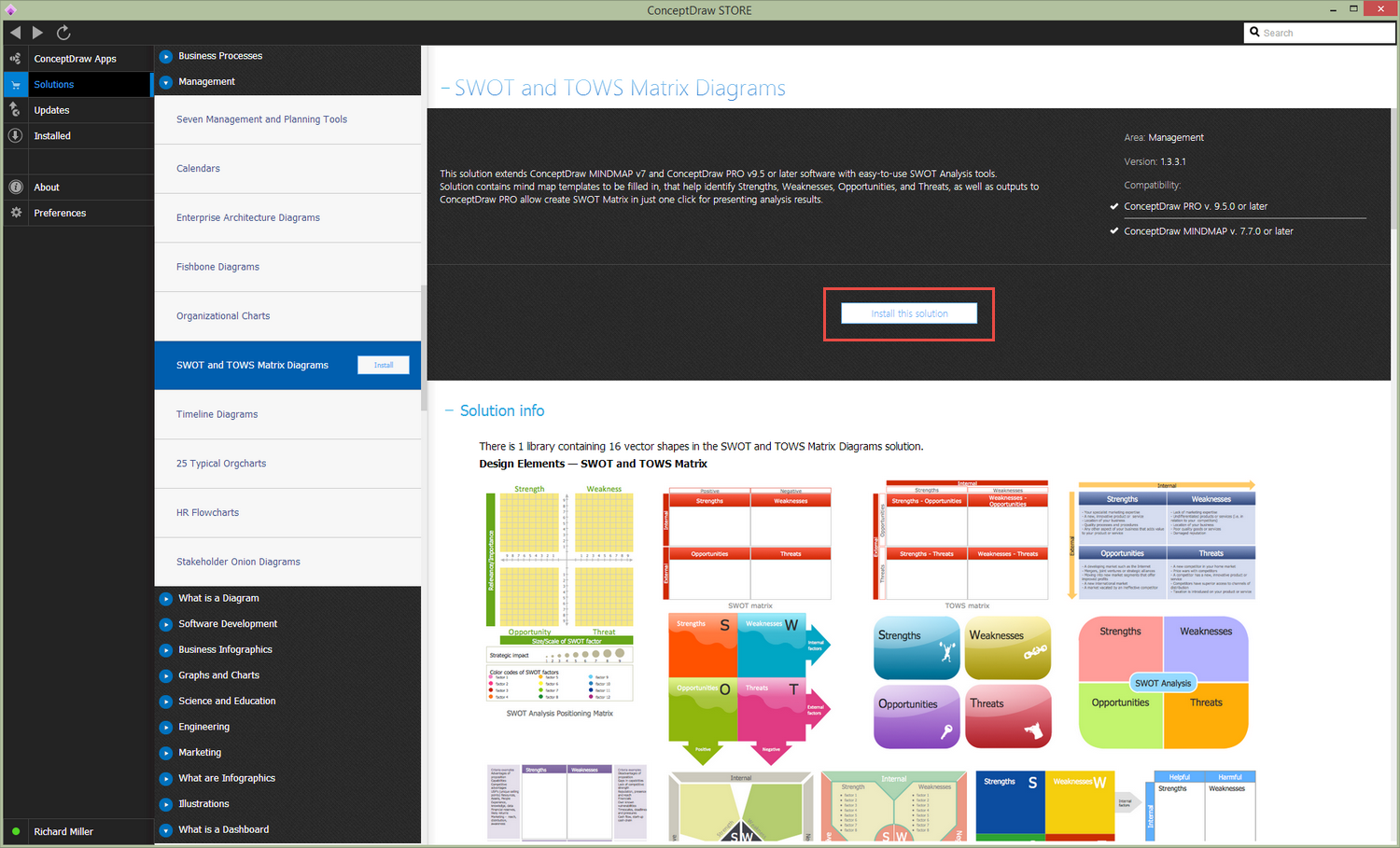
Task: Minimize the ConceptDraw STORE window
Action: coord(1331,9)
